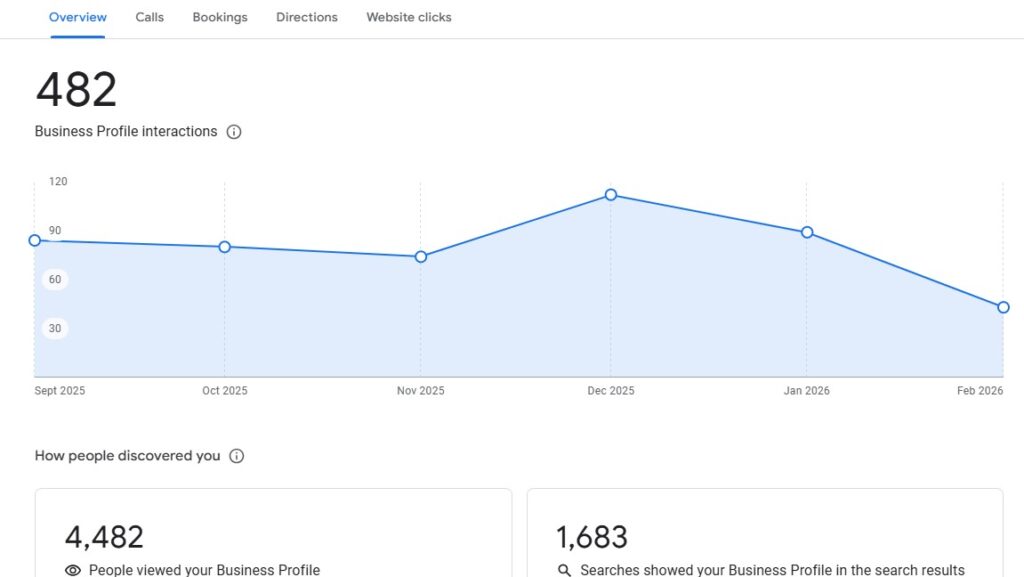
Task: Switch to the Website clicks tab
Action: pyautogui.click(x=408, y=17)
